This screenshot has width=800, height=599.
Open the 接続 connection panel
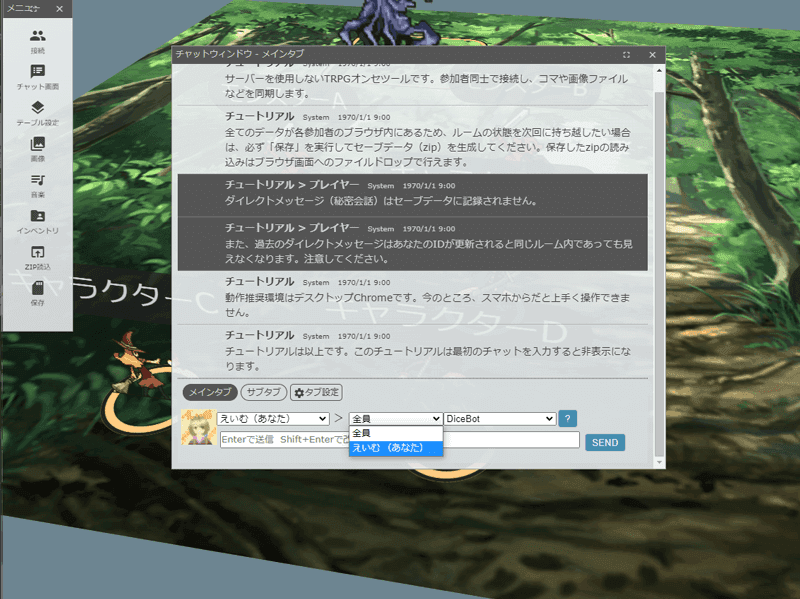coord(37,41)
